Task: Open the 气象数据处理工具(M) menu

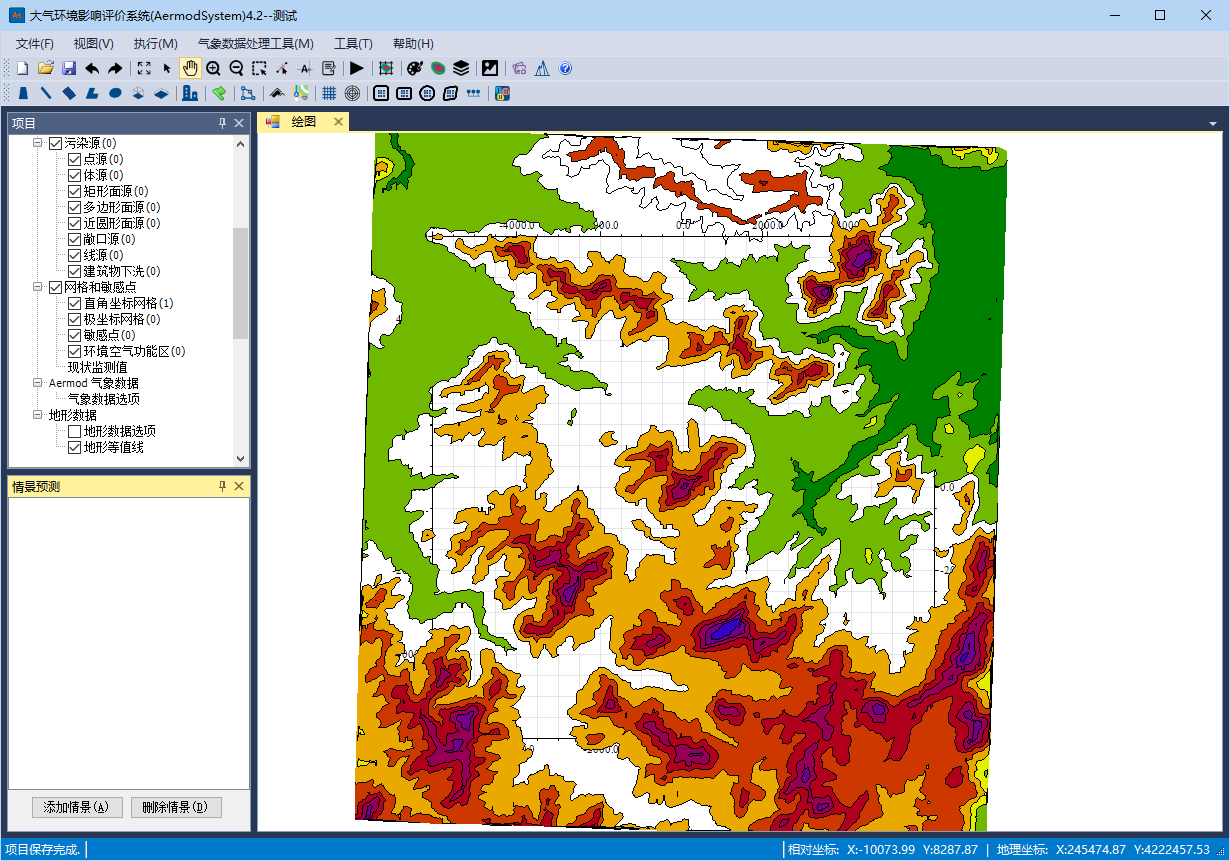Action: [x=255, y=43]
